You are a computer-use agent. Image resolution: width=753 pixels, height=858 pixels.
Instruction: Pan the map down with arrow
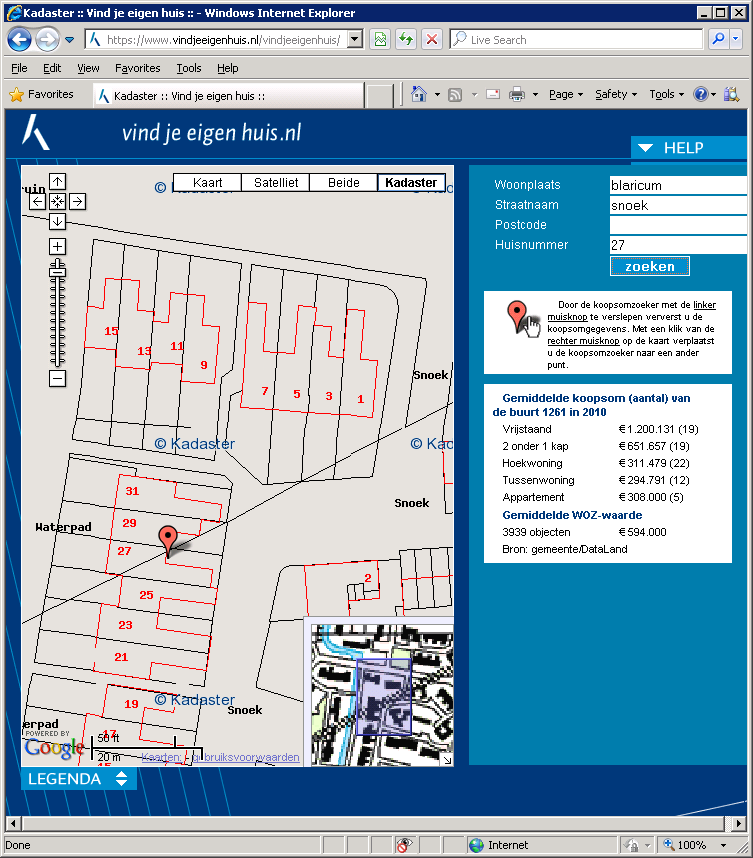(57, 222)
